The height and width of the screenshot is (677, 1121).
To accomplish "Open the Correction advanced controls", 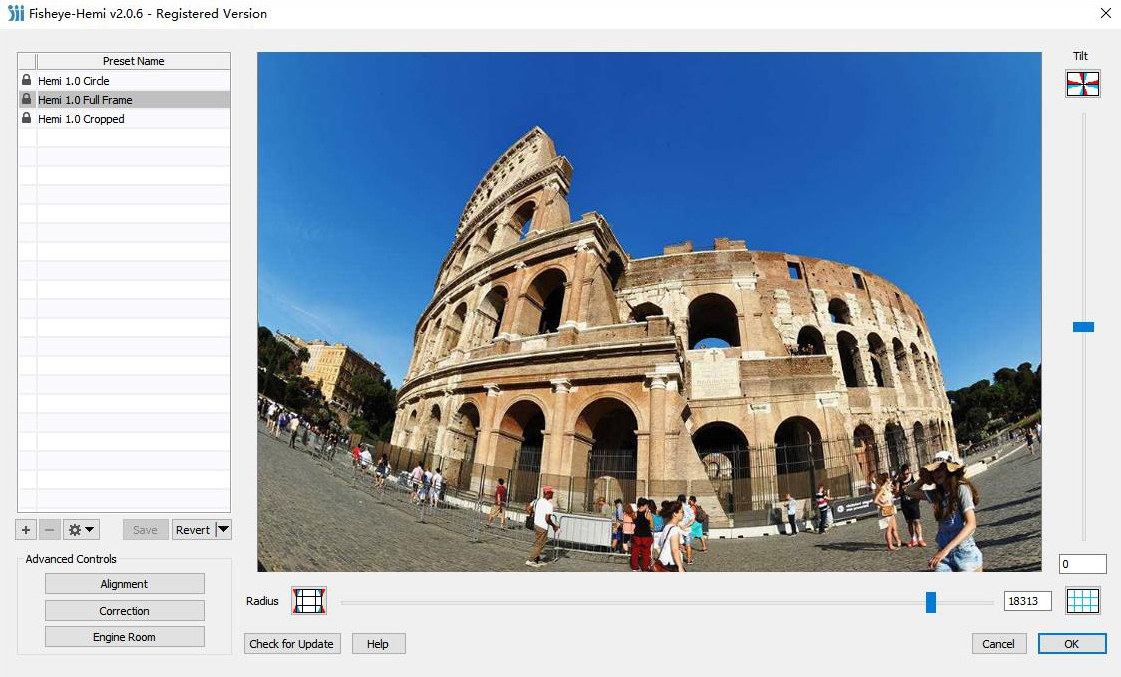I will click(124, 611).
